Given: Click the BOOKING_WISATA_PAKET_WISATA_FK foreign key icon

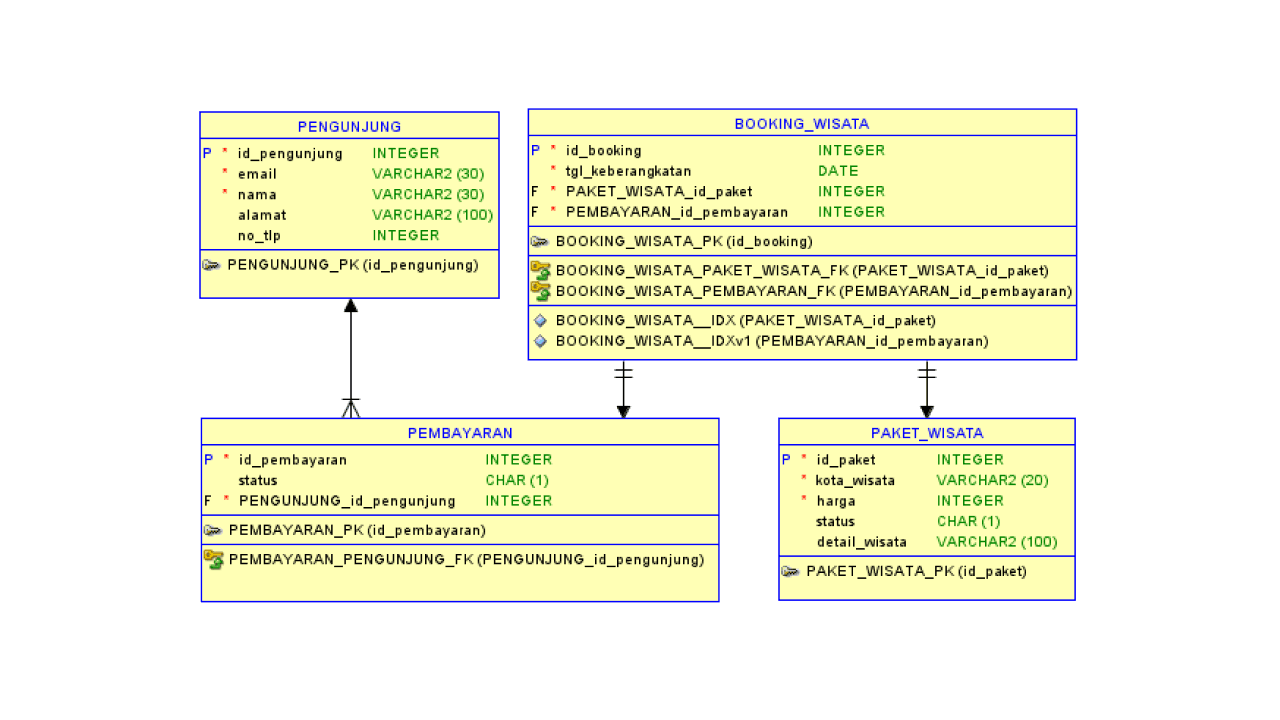Looking at the screenshot, I should point(540,270).
